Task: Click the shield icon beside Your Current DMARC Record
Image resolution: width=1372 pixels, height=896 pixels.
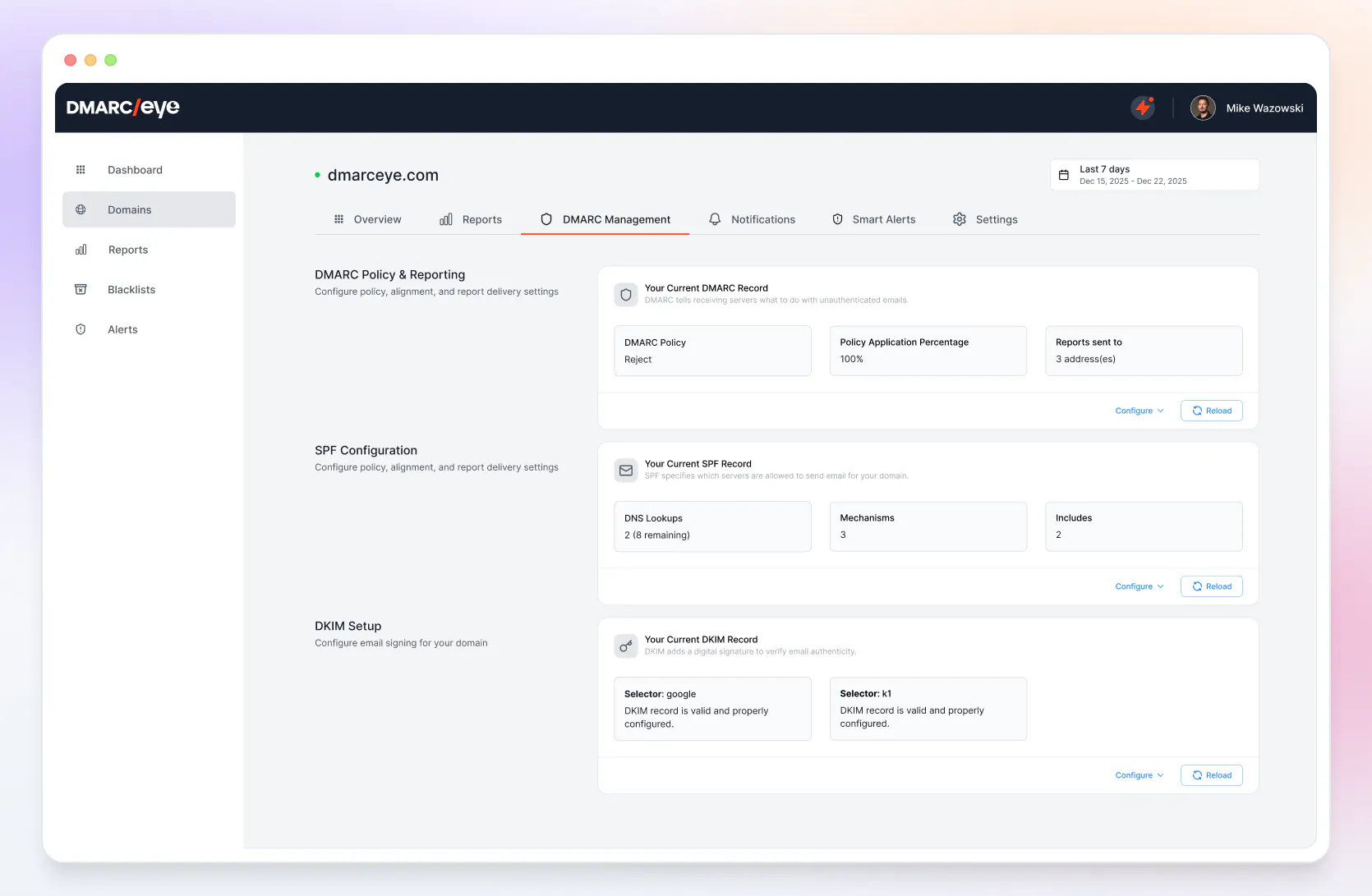Action: click(x=626, y=295)
